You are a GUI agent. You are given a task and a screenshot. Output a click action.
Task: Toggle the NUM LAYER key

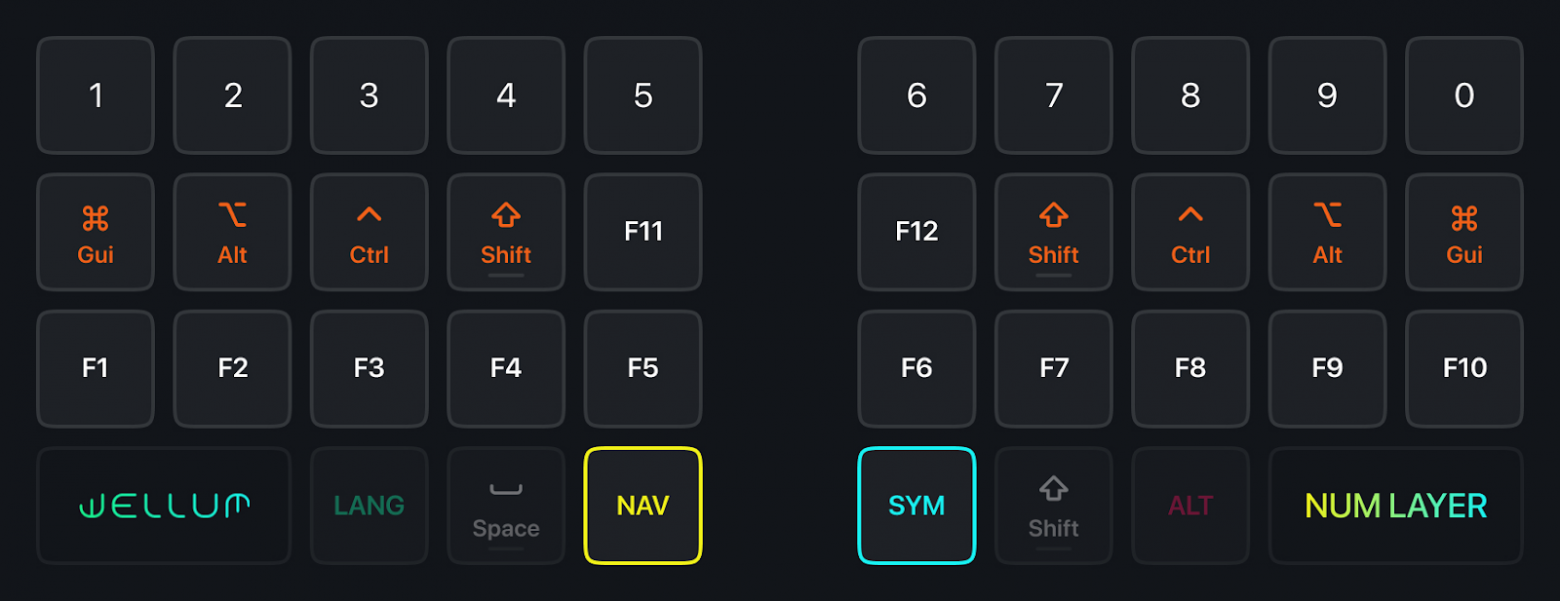point(1395,506)
